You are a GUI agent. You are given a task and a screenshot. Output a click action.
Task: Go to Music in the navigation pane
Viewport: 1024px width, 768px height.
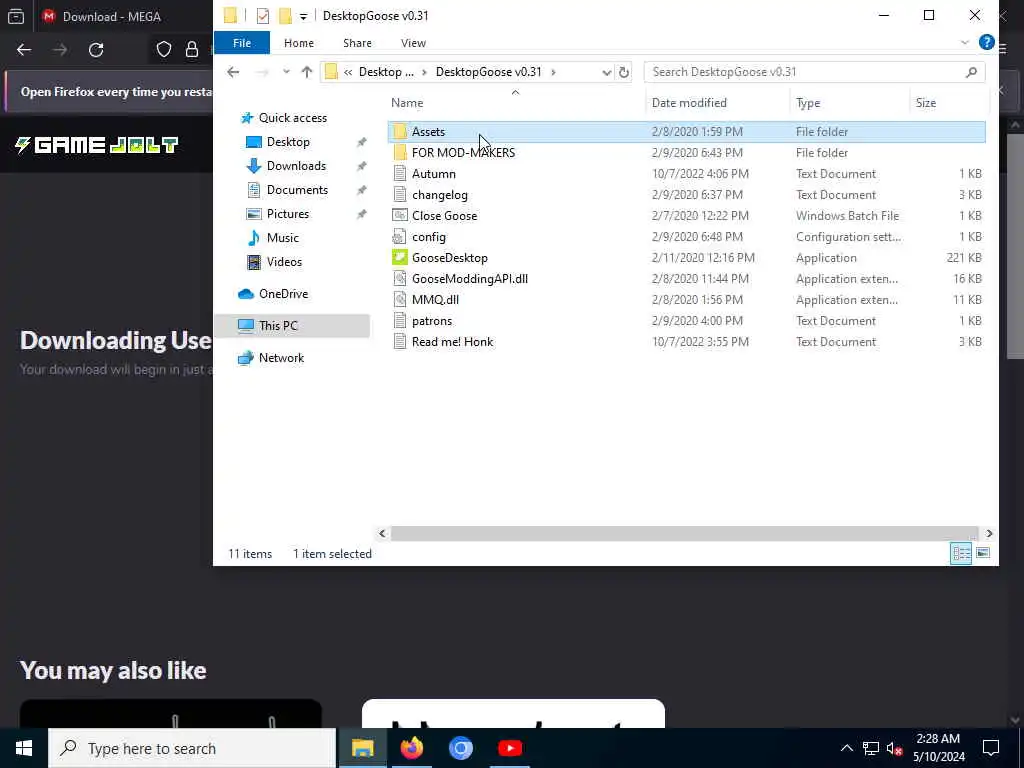[282, 238]
